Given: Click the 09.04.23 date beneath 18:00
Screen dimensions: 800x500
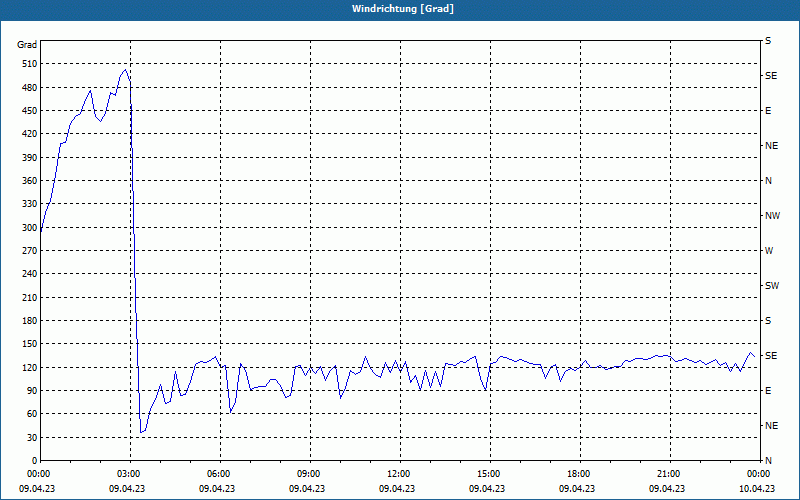Looking at the screenshot, I should coord(577,489).
